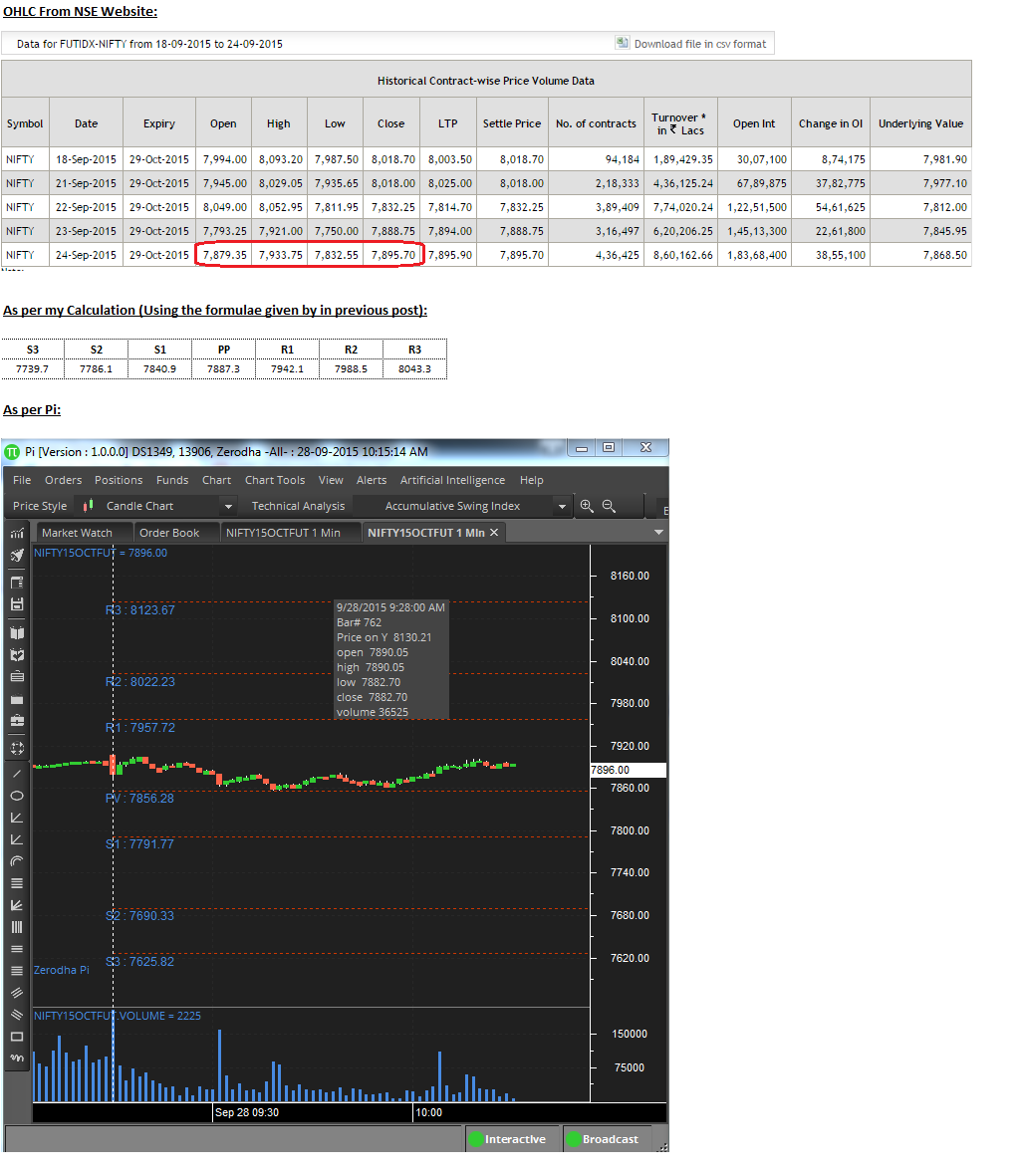Open the Positions menu
Image resolution: width=1021 pixels, height=1176 pixels.
pos(119,480)
